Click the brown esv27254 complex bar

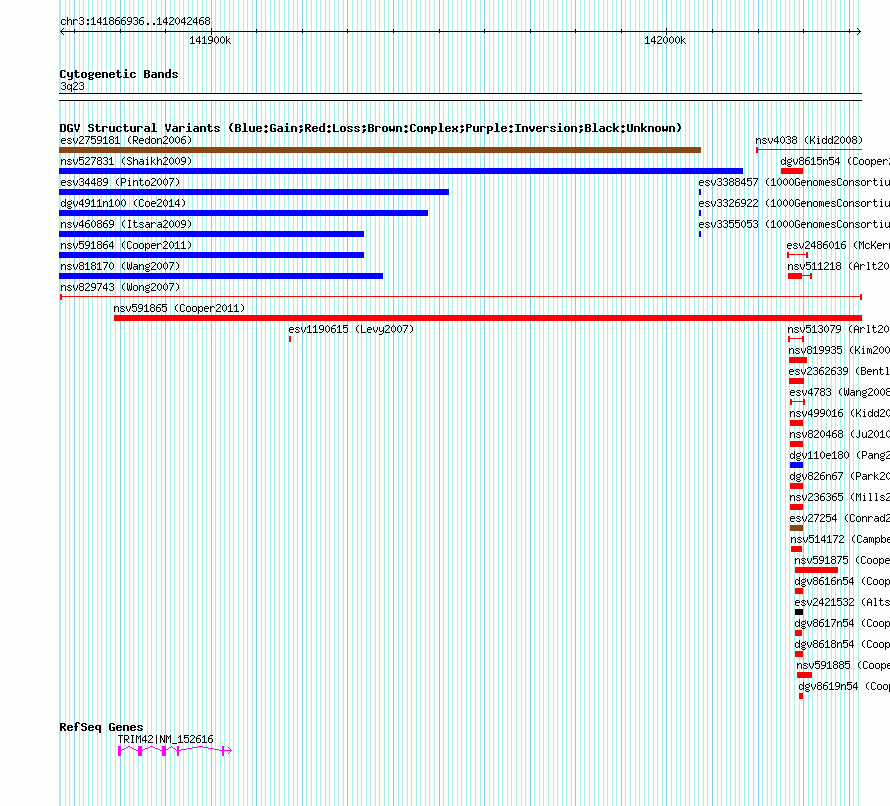pyautogui.click(x=796, y=528)
